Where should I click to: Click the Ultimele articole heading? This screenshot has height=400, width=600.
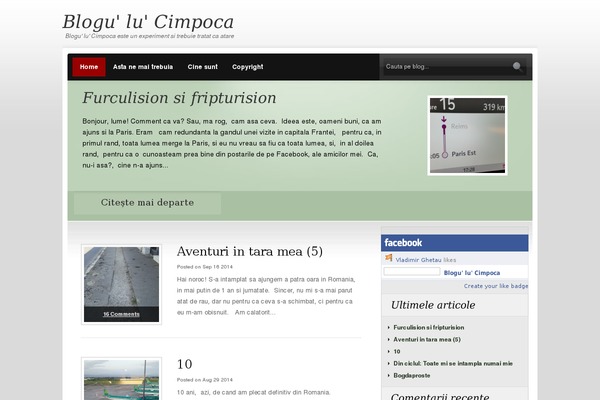coord(433,305)
